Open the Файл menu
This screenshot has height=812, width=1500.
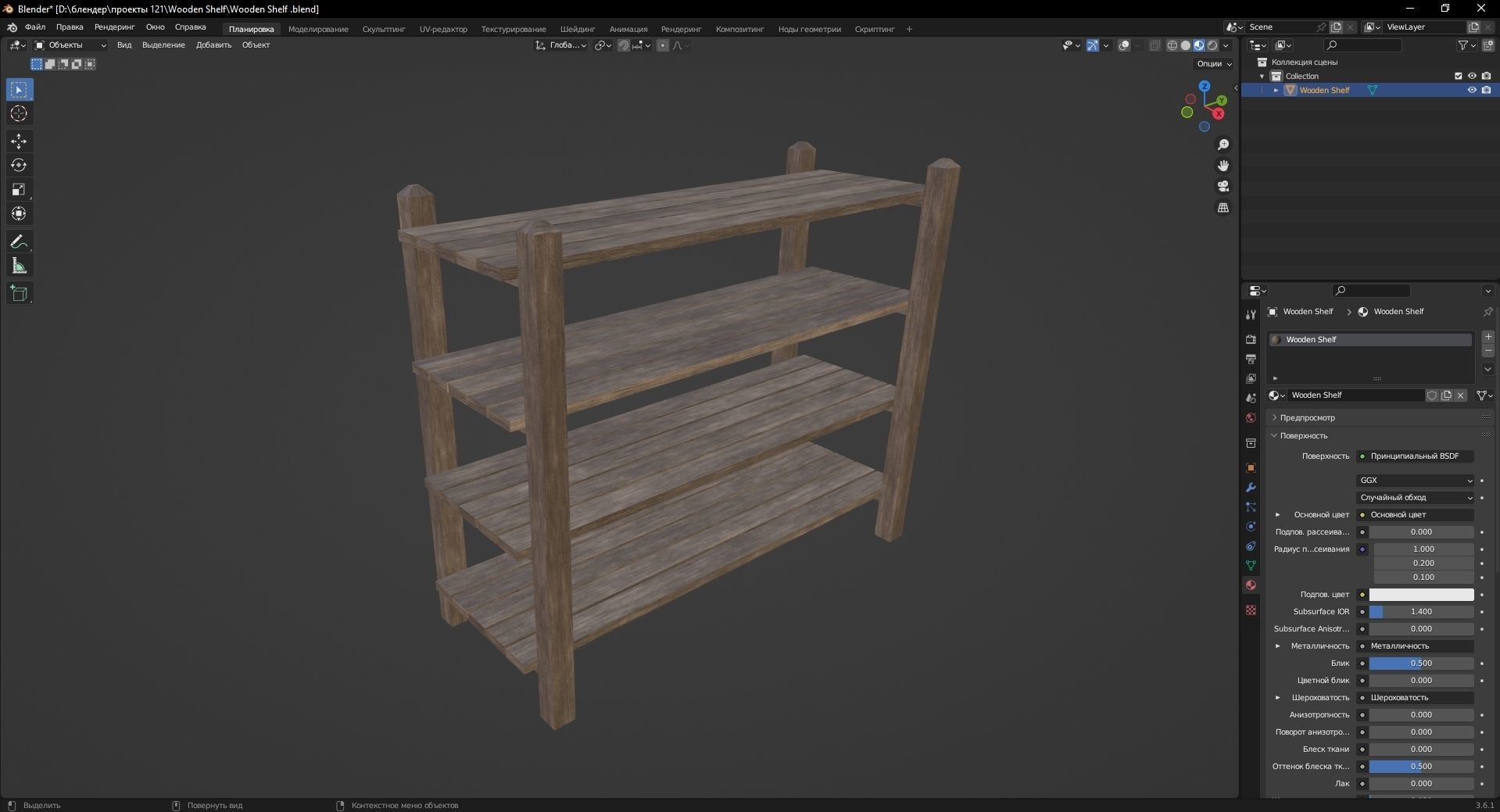[x=35, y=27]
